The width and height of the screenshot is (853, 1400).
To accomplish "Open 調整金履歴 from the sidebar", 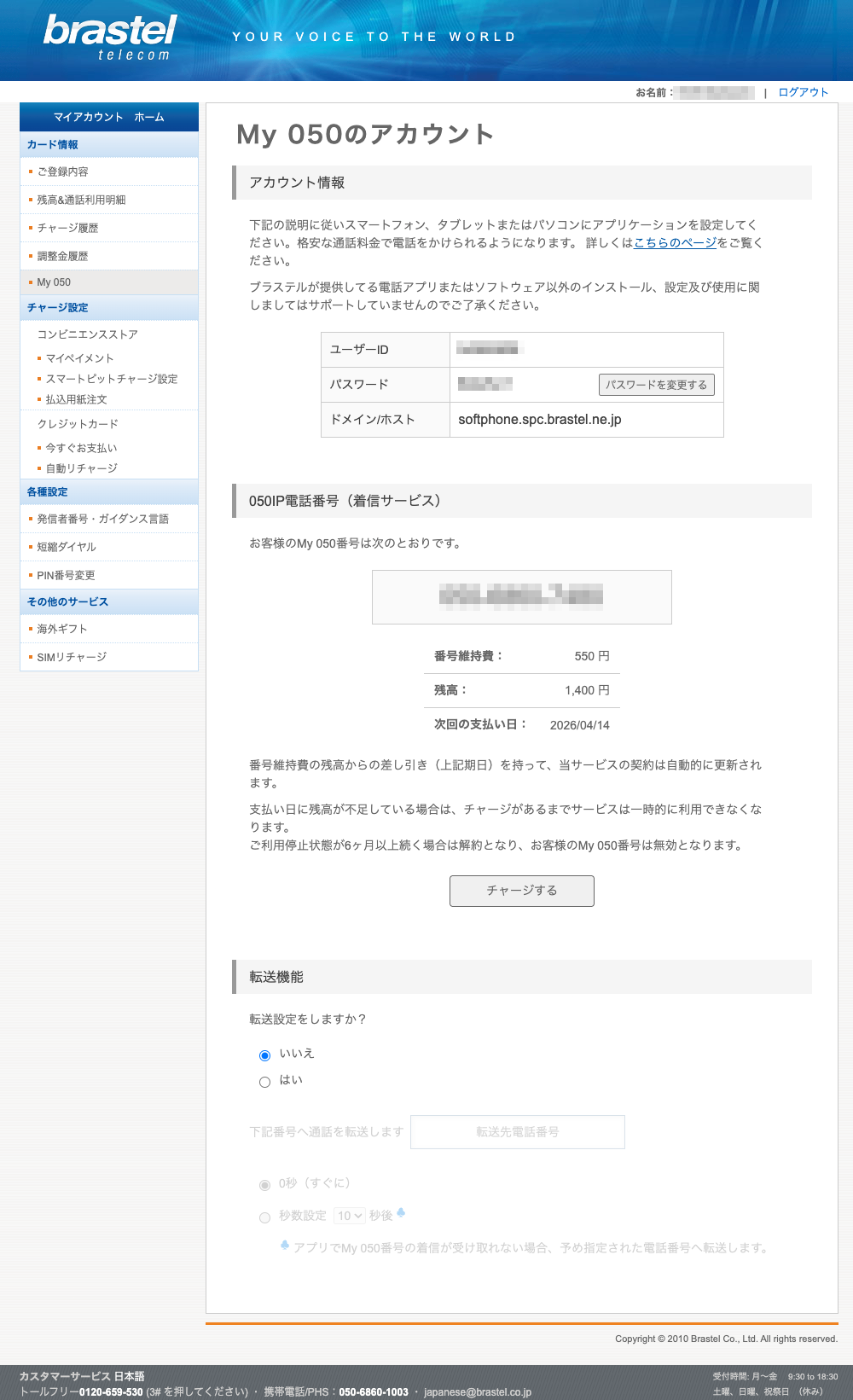I will click(x=63, y=255).
